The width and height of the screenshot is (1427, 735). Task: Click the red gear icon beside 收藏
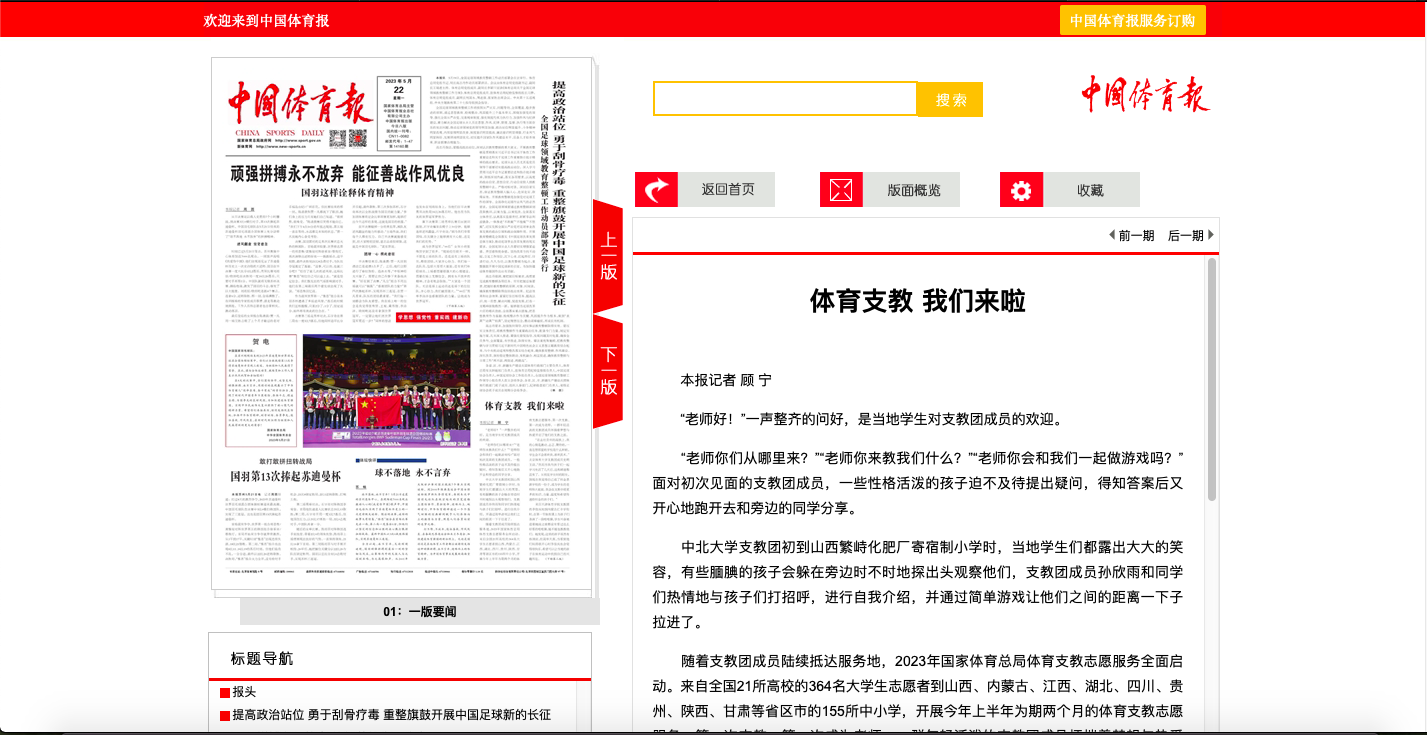click(x=1021, y=190)
